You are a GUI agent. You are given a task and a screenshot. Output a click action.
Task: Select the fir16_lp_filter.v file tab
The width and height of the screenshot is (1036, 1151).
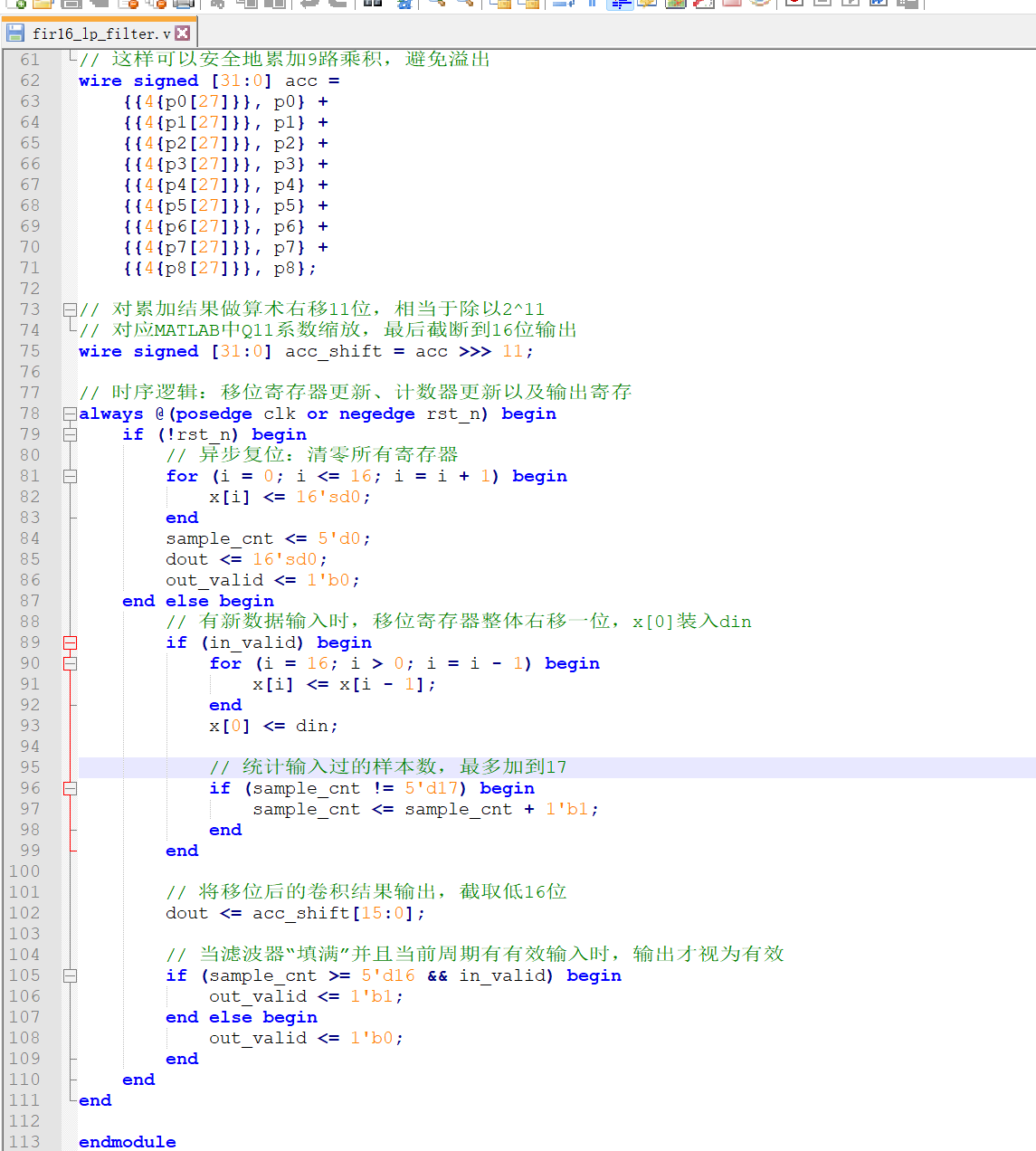(x=100, y=33)
